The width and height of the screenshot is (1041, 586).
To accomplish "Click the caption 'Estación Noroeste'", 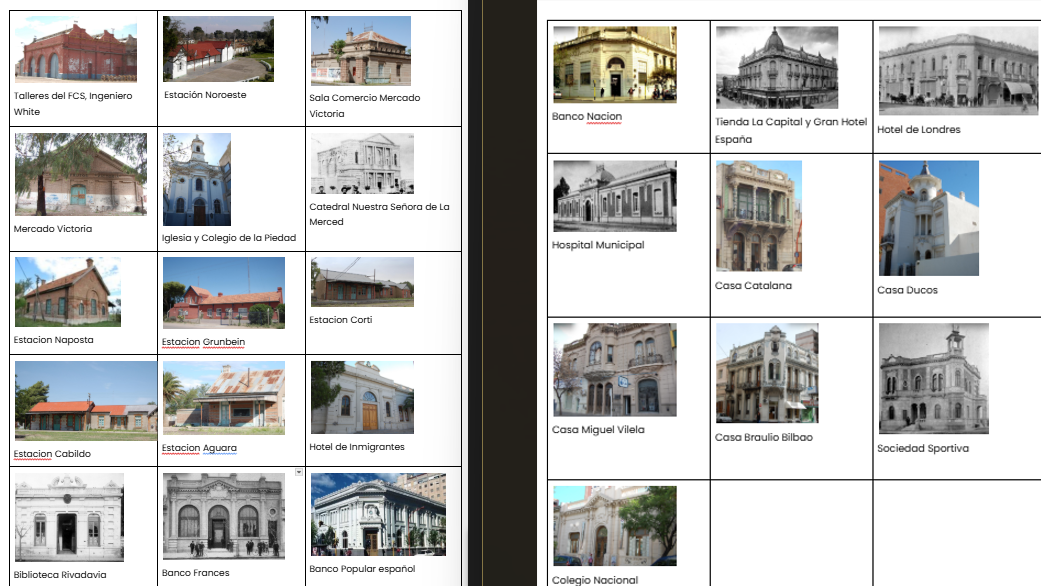I will 205,95.
